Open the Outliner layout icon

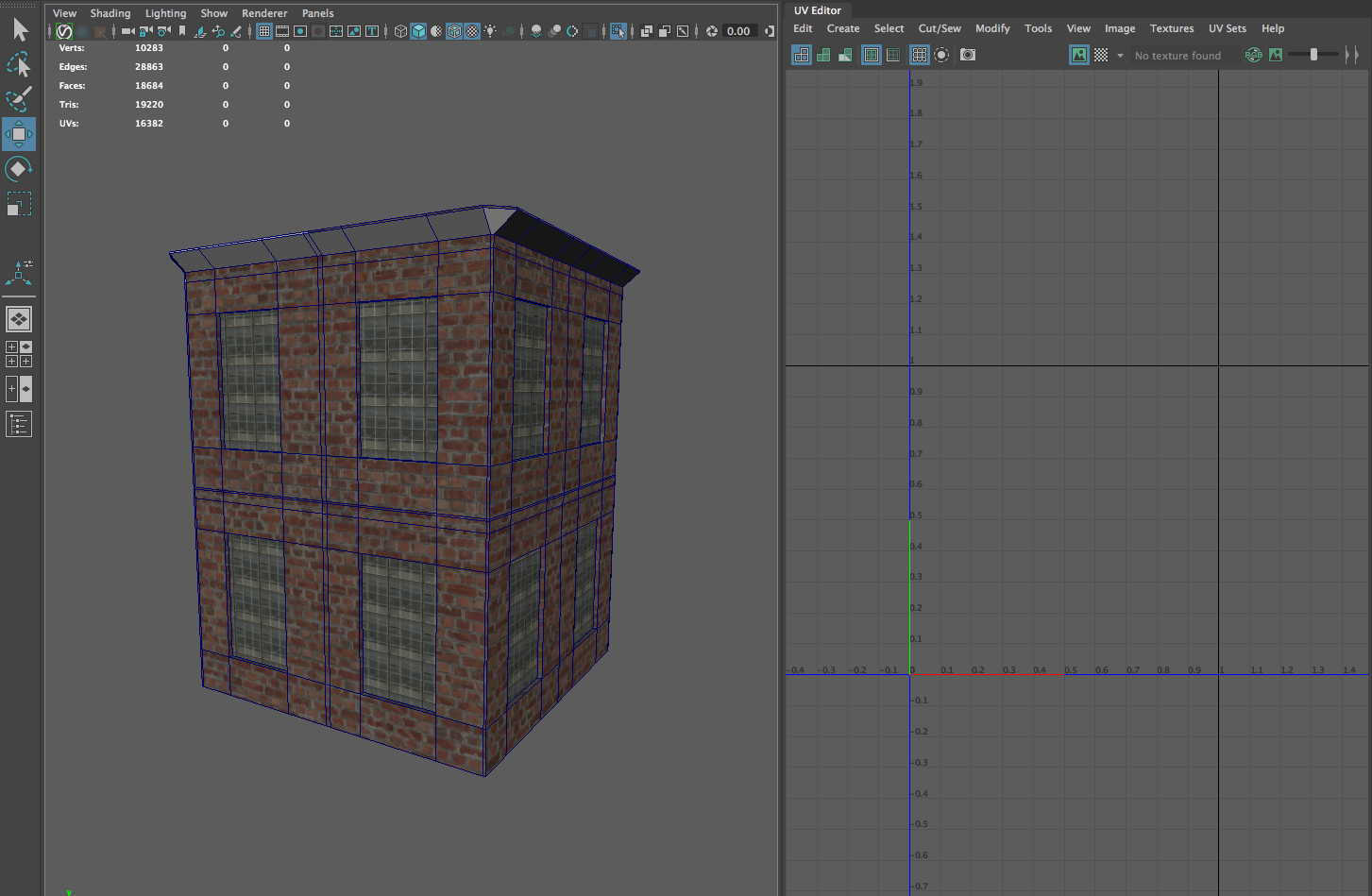[x=19, y=424]
